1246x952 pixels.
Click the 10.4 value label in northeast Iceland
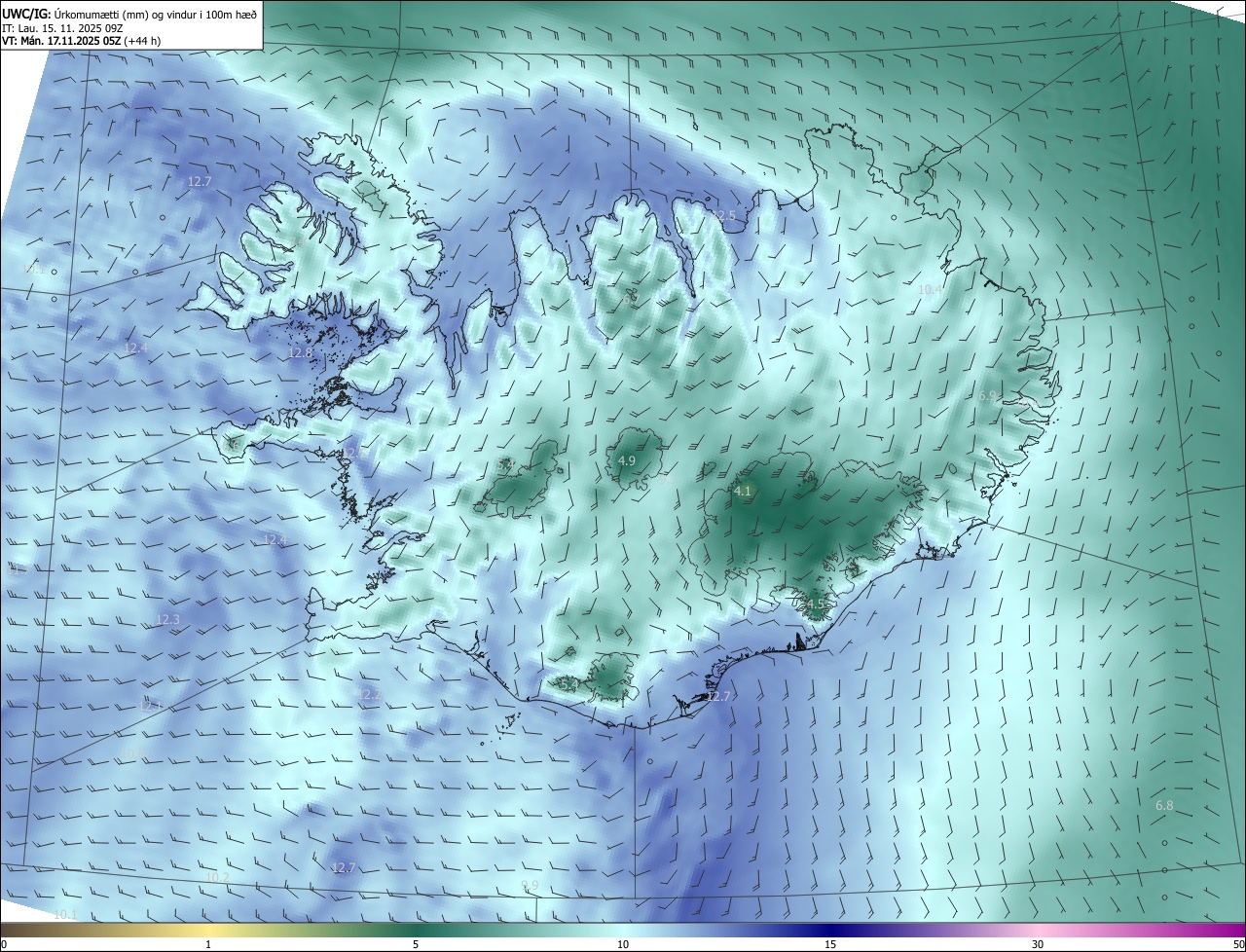[931, 289]
